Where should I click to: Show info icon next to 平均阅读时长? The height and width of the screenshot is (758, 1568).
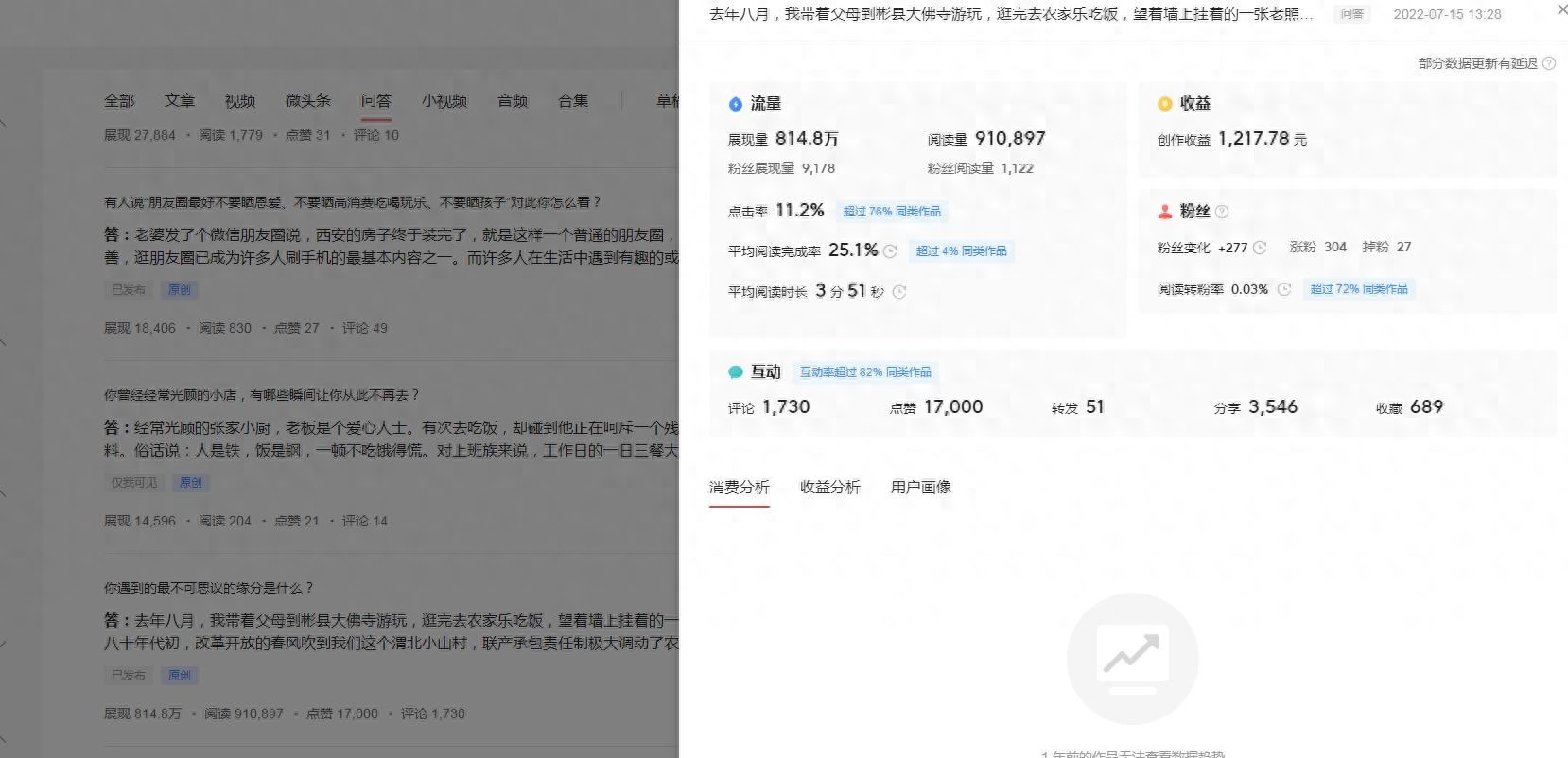pyautogui.click(x=899, y=292)
